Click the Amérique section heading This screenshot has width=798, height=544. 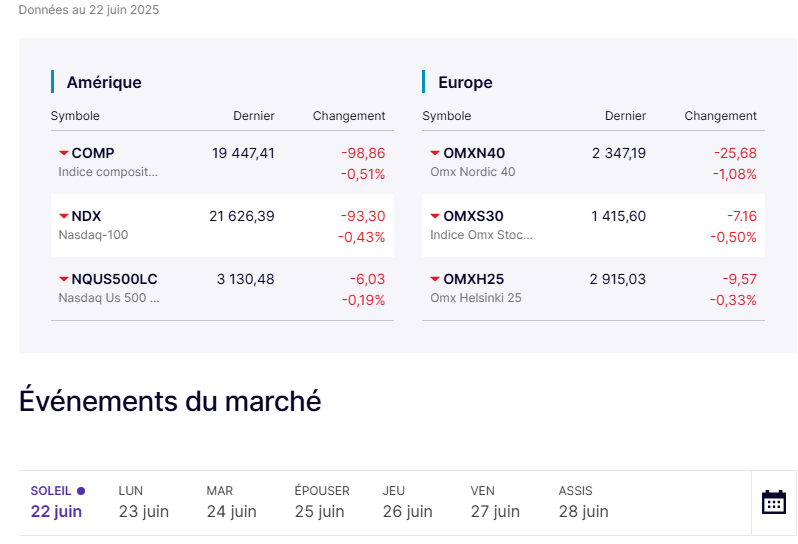click(104, 82)
